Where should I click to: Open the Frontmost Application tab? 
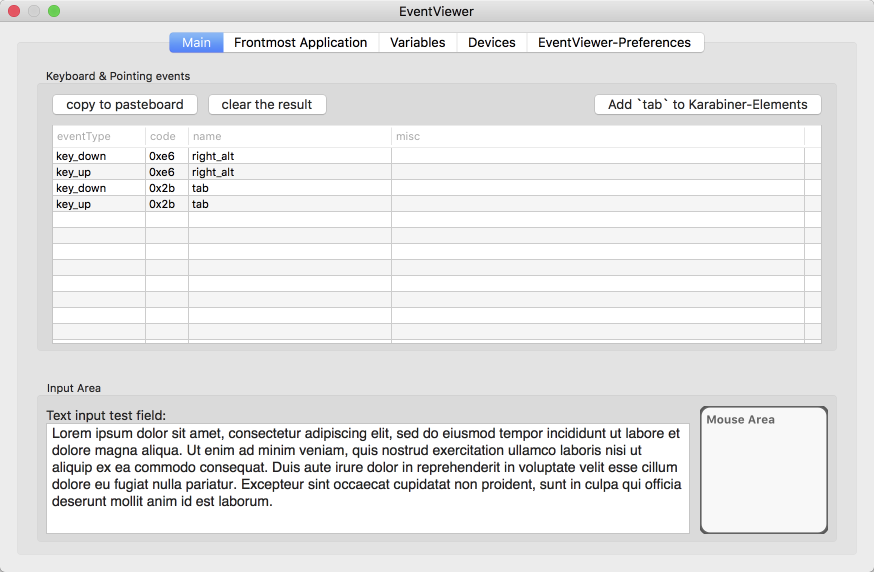tap(301, 42)
